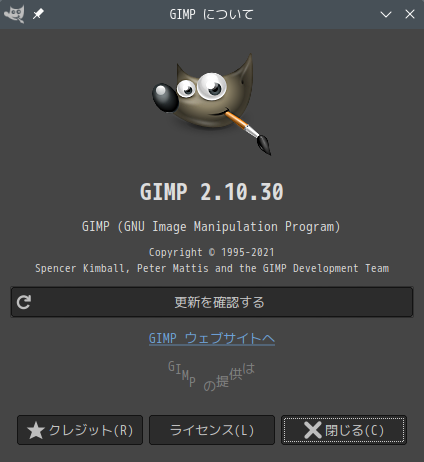Open the Wilber window menu icon in title bar
The width and height of the screenshot is (424, 462).
click(x=14, y=14)
